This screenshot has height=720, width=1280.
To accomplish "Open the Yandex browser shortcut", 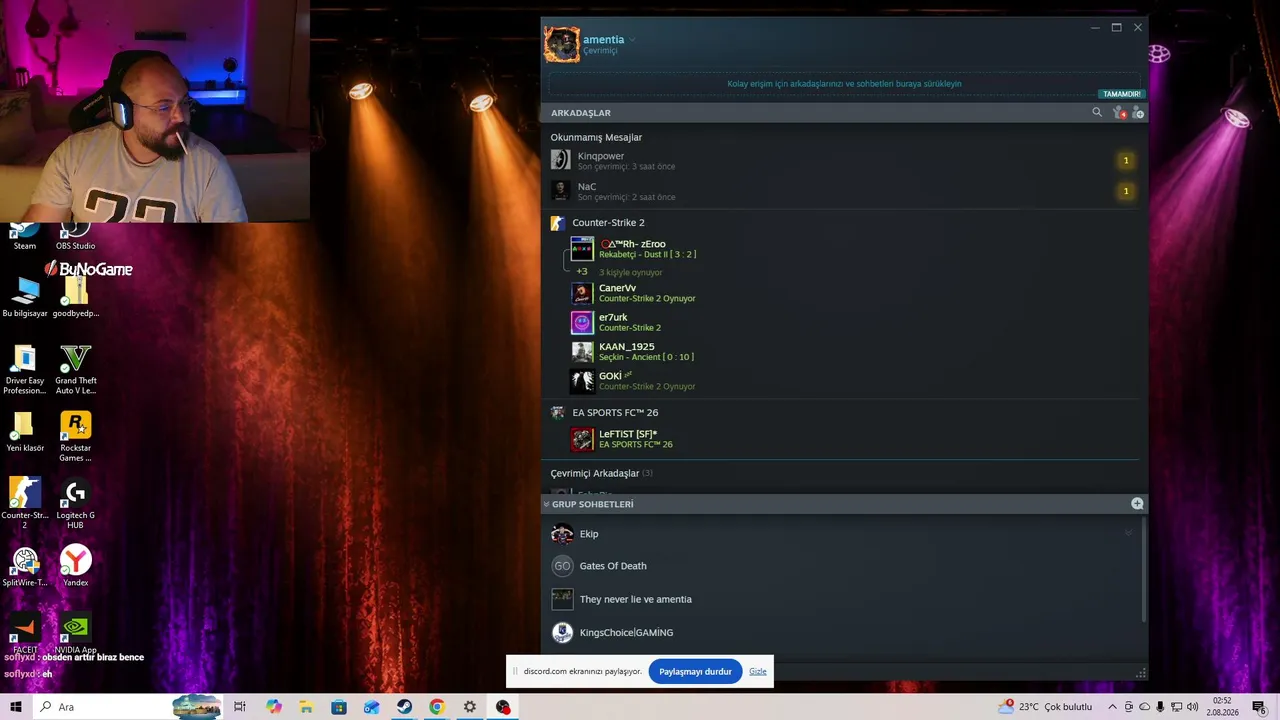I will pyautogui.click(x=76, y=566).
